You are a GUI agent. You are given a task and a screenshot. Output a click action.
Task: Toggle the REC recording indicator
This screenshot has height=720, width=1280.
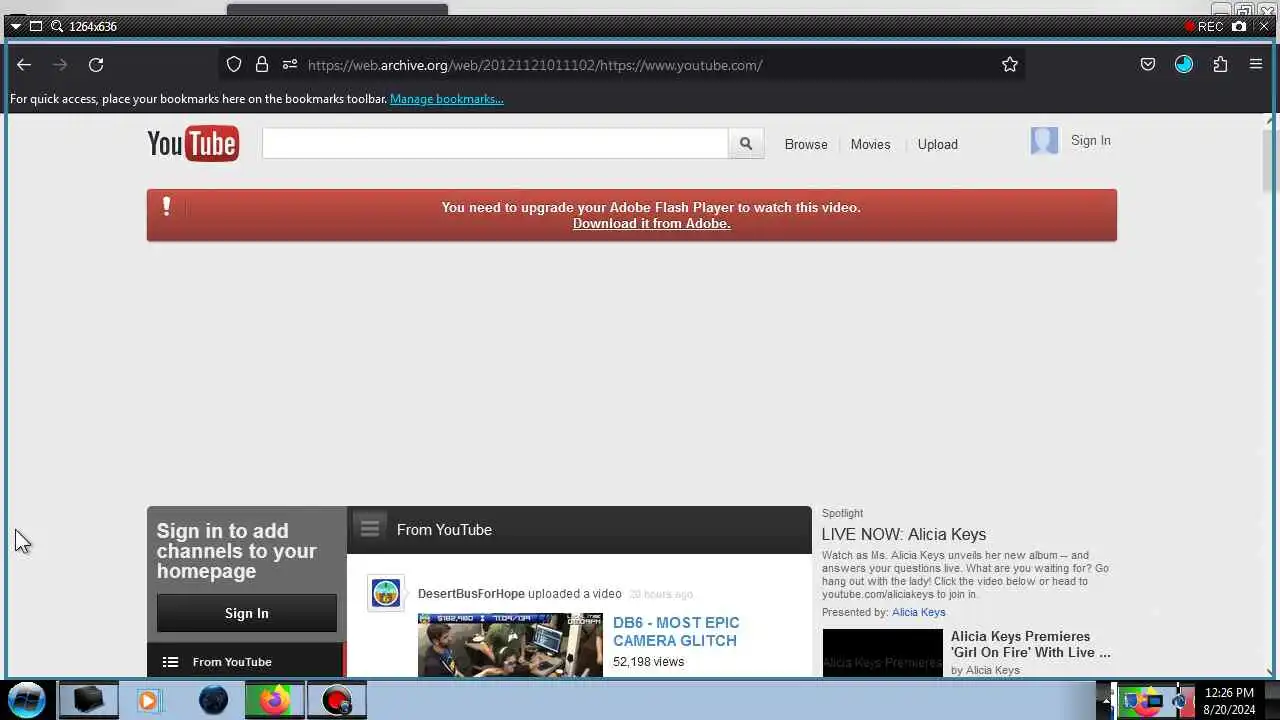click(1204, 26)
